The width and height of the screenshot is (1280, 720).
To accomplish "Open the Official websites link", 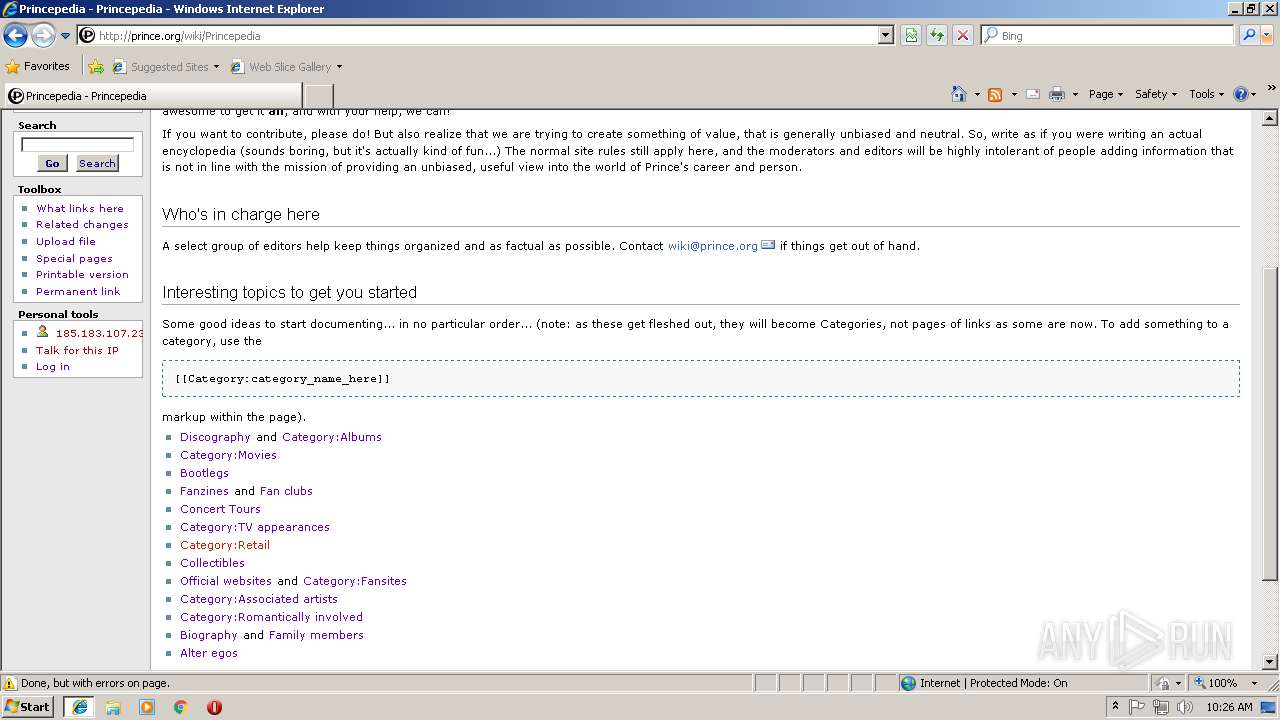I will 226,581.
